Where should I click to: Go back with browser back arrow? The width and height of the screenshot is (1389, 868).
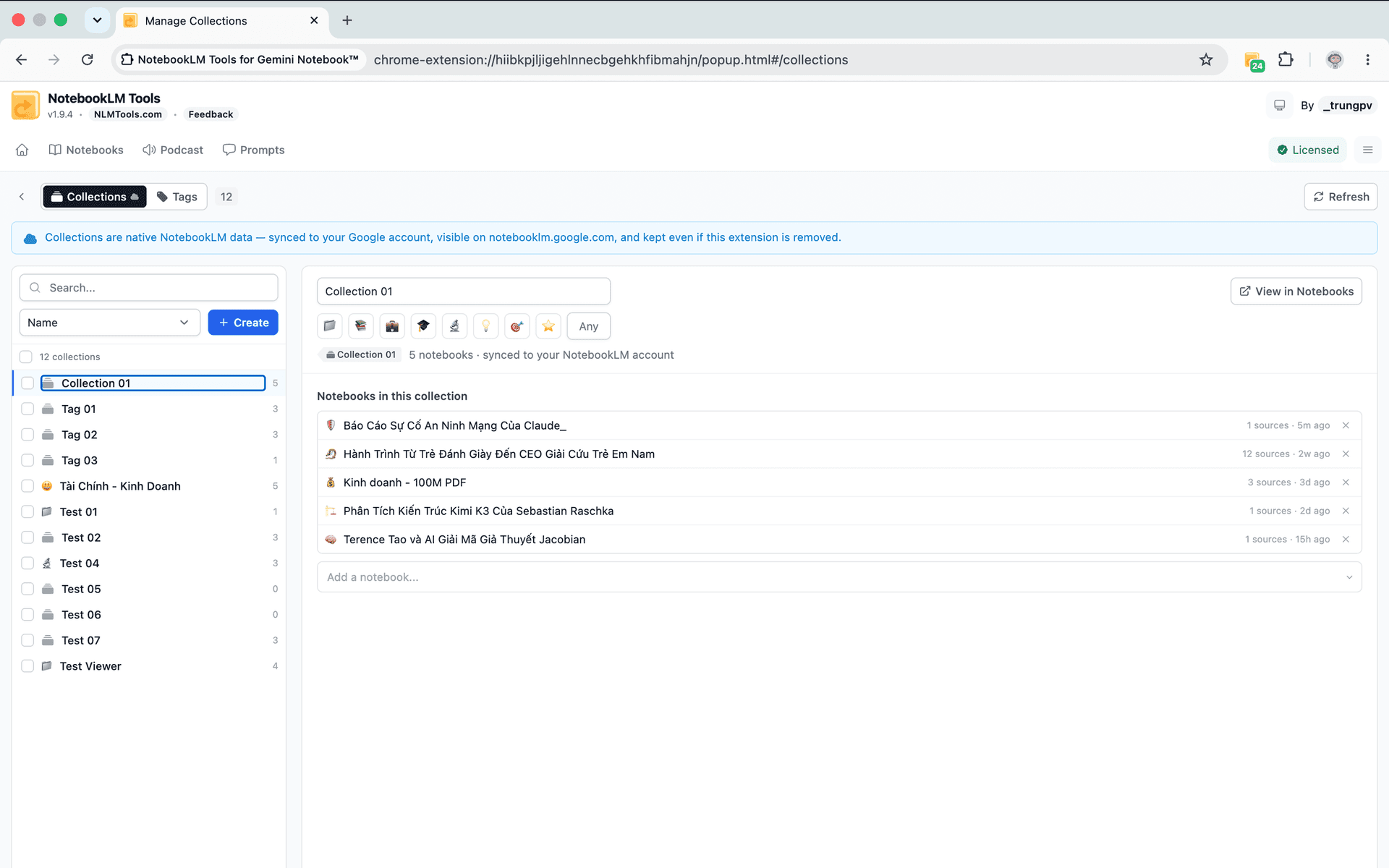pyautogui.click(x=22, y=59)
